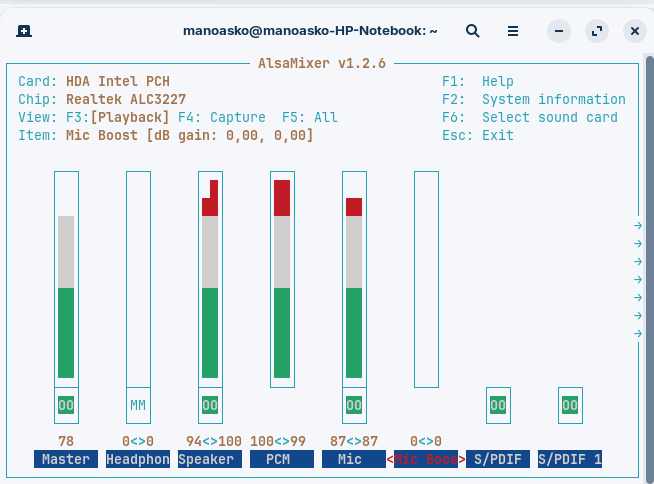654x484 pixels.
Task: Select the highlighted Mic Boost label
Action: 426,459
